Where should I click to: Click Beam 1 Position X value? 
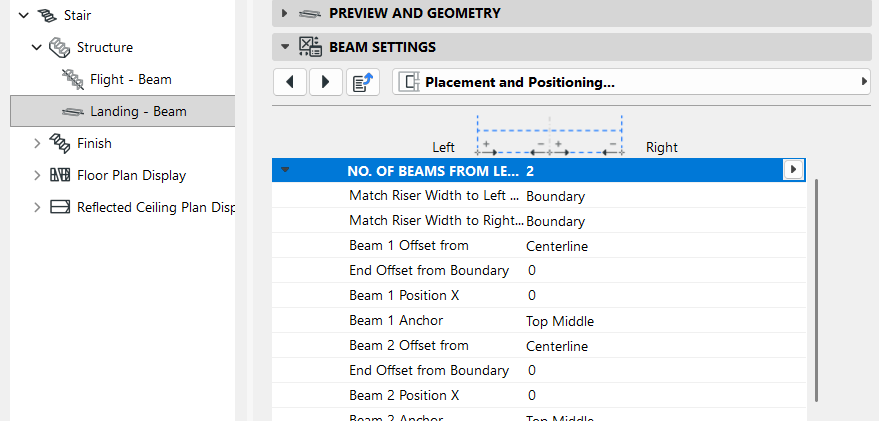click(x=531, y=295)
